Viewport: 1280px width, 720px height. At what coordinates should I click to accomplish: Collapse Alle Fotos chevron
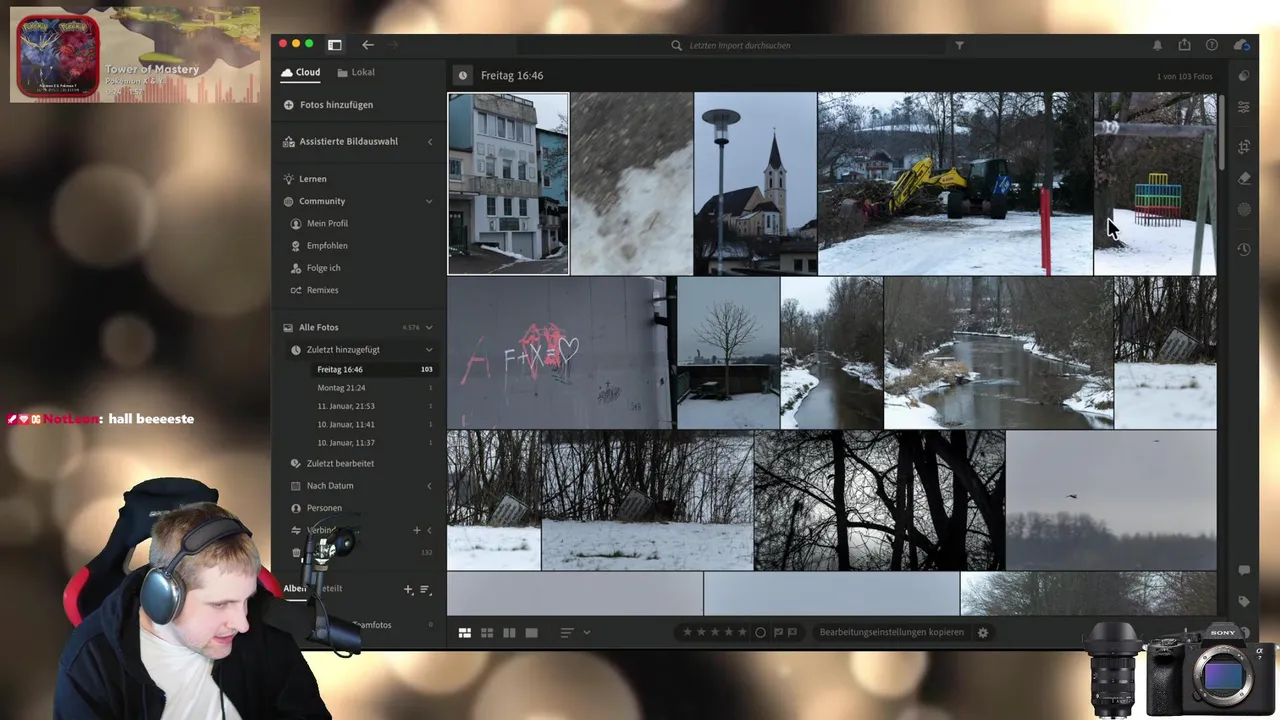429,327
